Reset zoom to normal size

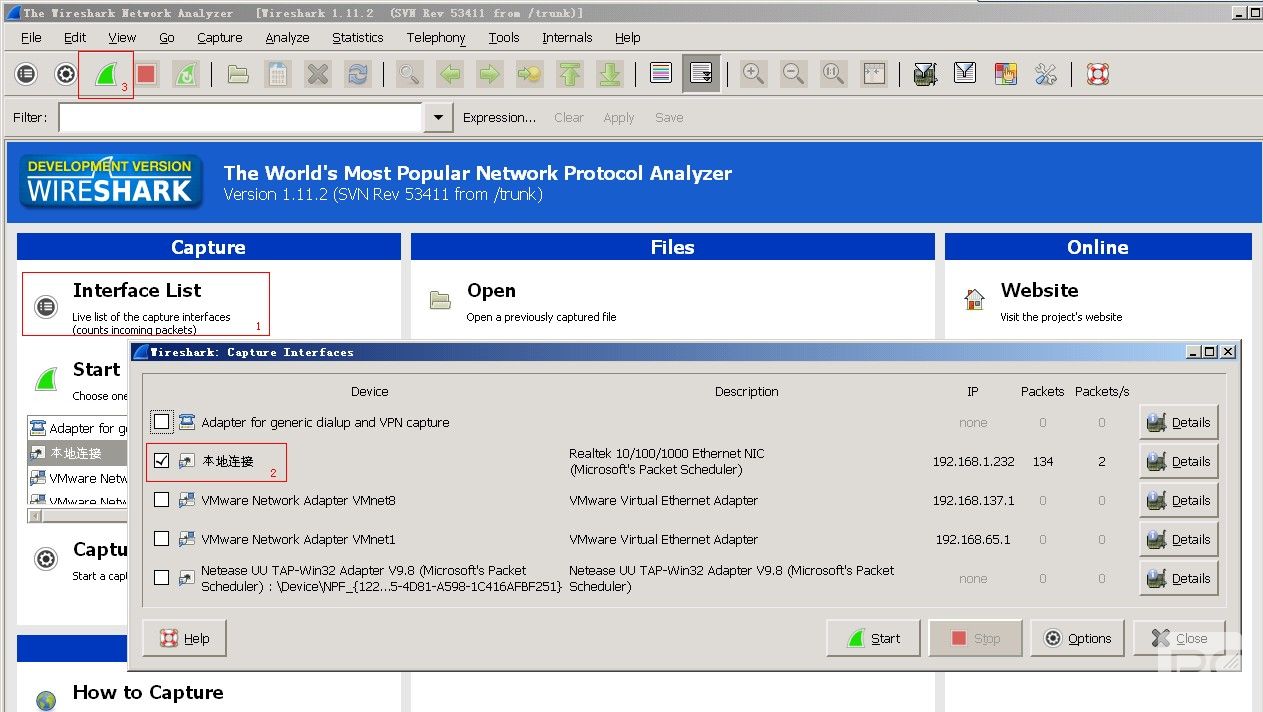tap(833, 74)
